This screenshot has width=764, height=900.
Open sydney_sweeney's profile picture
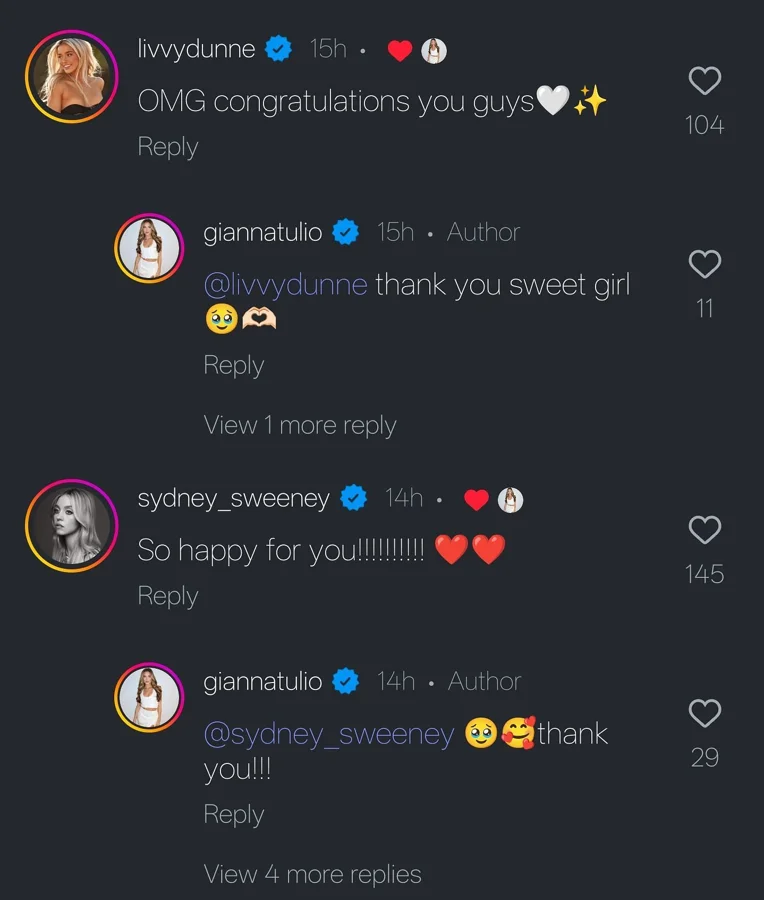coord(70,525)
